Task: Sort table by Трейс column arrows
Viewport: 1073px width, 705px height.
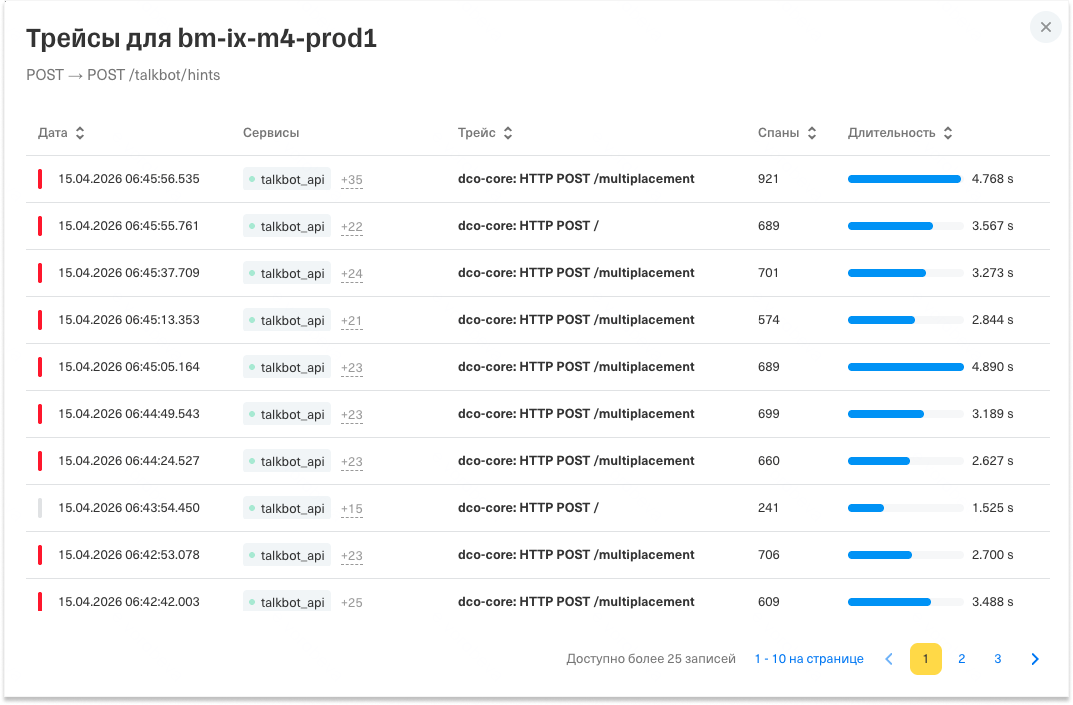Action: [508, 133]
